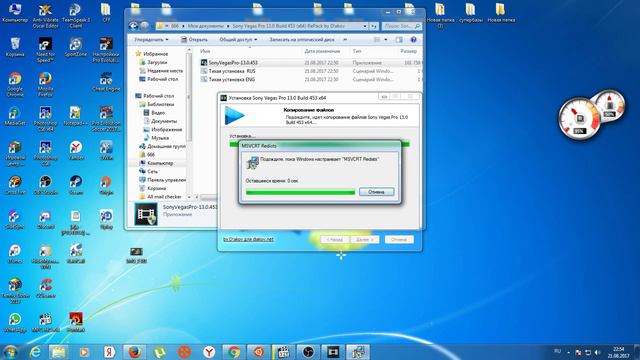This screenshot has height=360, width=640.
Task: Open SportZone desktop shortcut
Action: tap(76, 47)
